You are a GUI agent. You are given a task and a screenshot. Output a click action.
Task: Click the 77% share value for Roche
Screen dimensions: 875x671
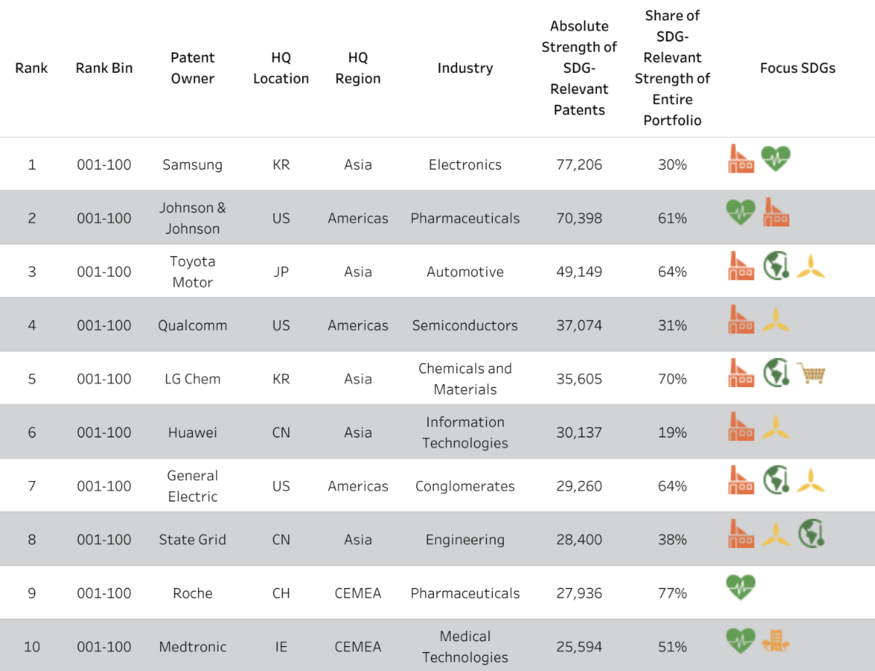click(672, 593)
